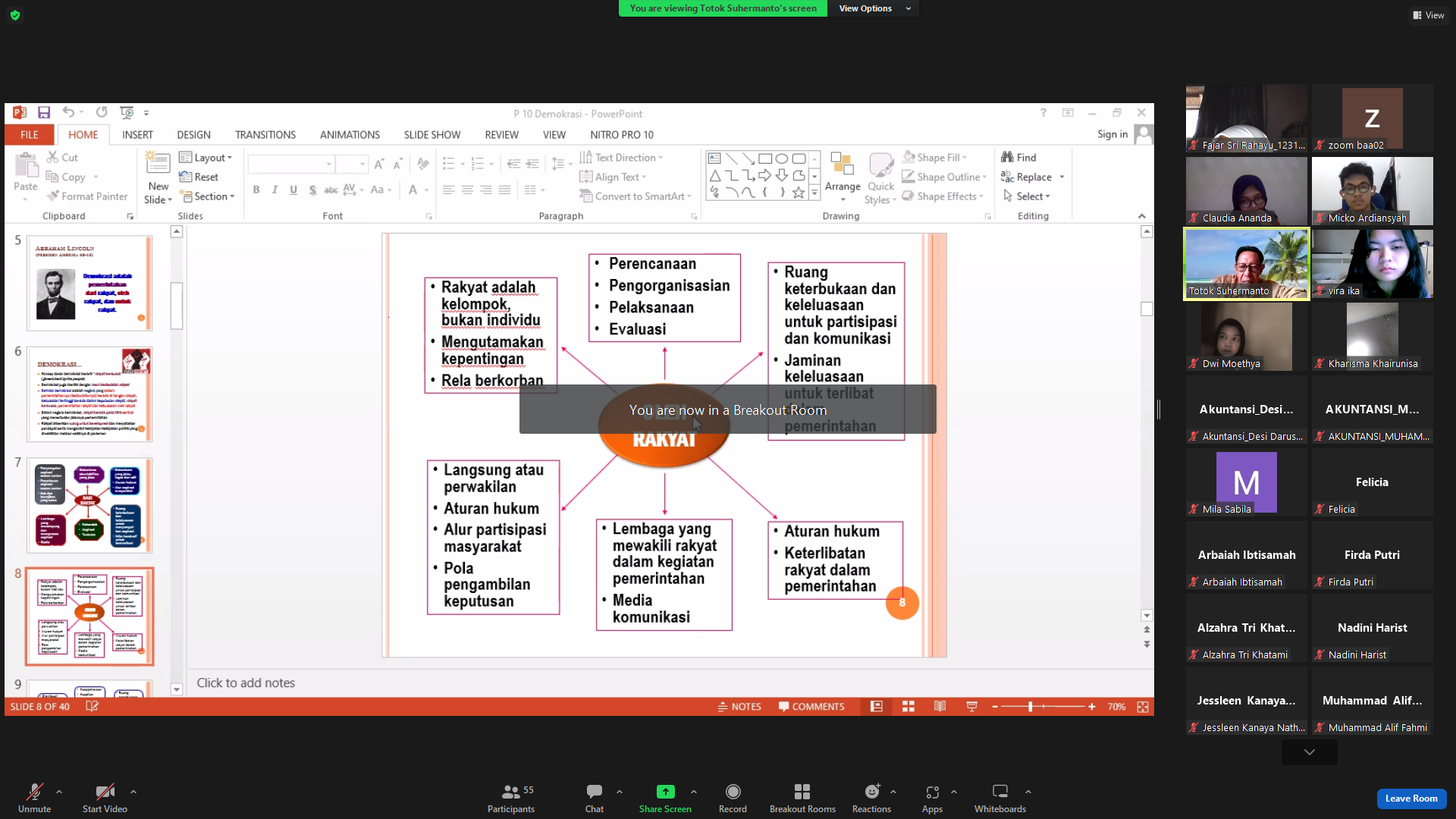Open Zoom Whiteboards
This screenshot has height=819, width=1456.
(1000, 799)
